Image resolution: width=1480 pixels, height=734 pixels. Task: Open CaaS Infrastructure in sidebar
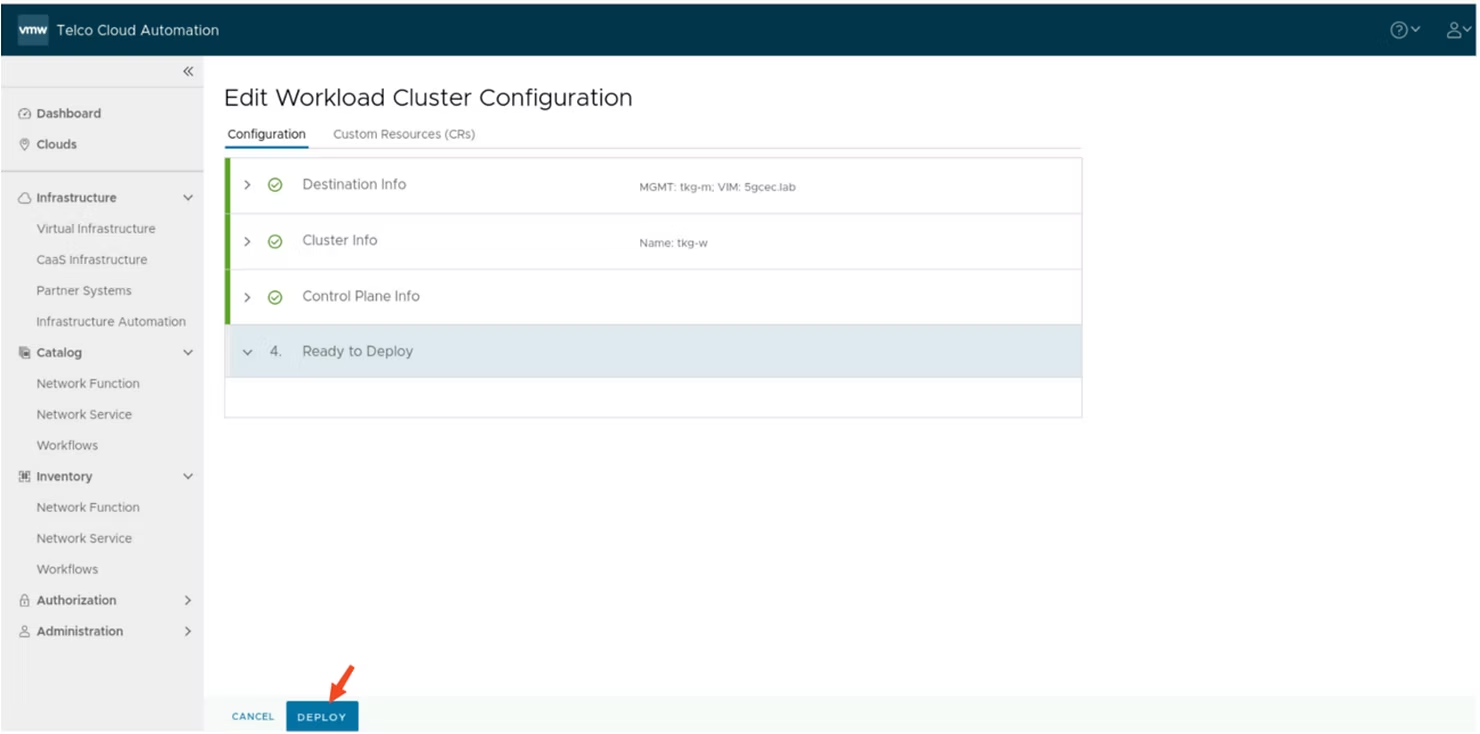click(x=92, y=260)
